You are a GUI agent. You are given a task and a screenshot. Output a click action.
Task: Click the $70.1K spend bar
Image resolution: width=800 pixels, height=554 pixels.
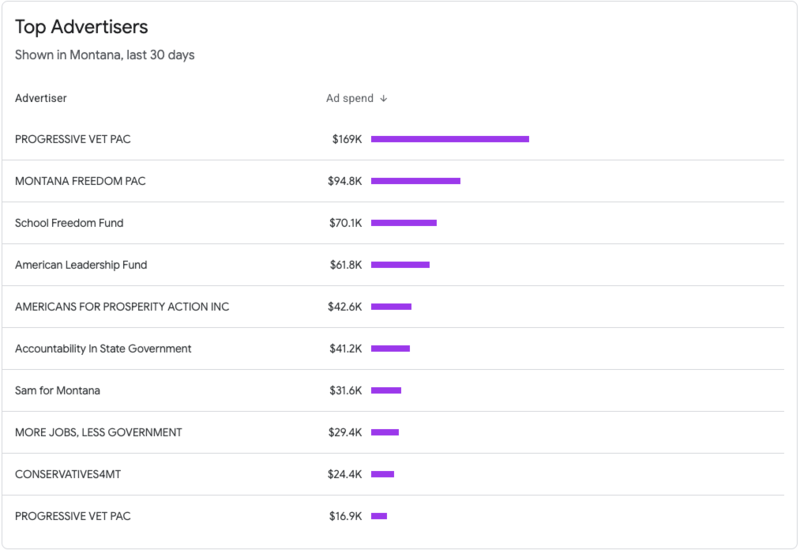[x=404, y=223]
